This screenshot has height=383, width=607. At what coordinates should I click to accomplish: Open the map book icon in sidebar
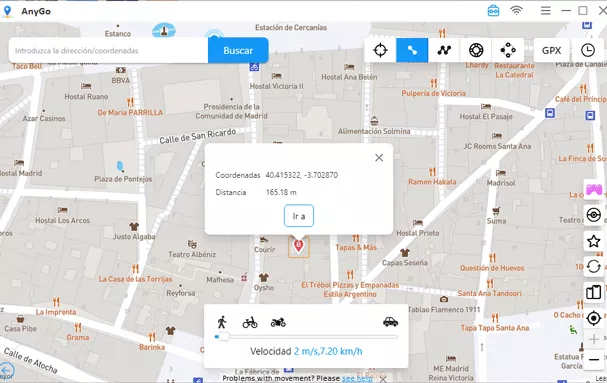(x=593, y=292)
